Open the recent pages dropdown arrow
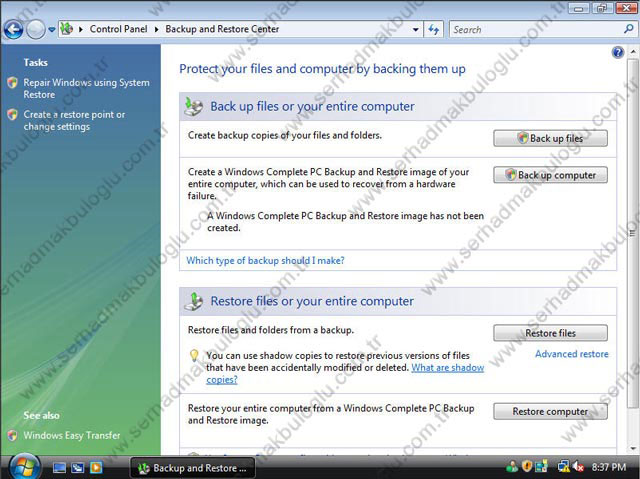 click(51, 29)
